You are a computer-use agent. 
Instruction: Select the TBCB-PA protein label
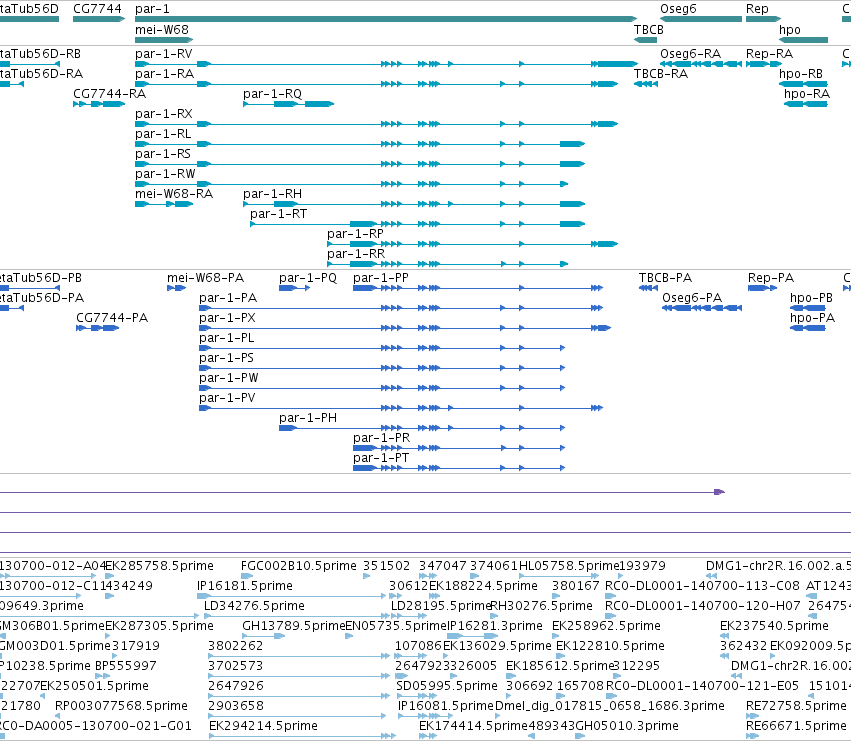[x=665, y=278]
